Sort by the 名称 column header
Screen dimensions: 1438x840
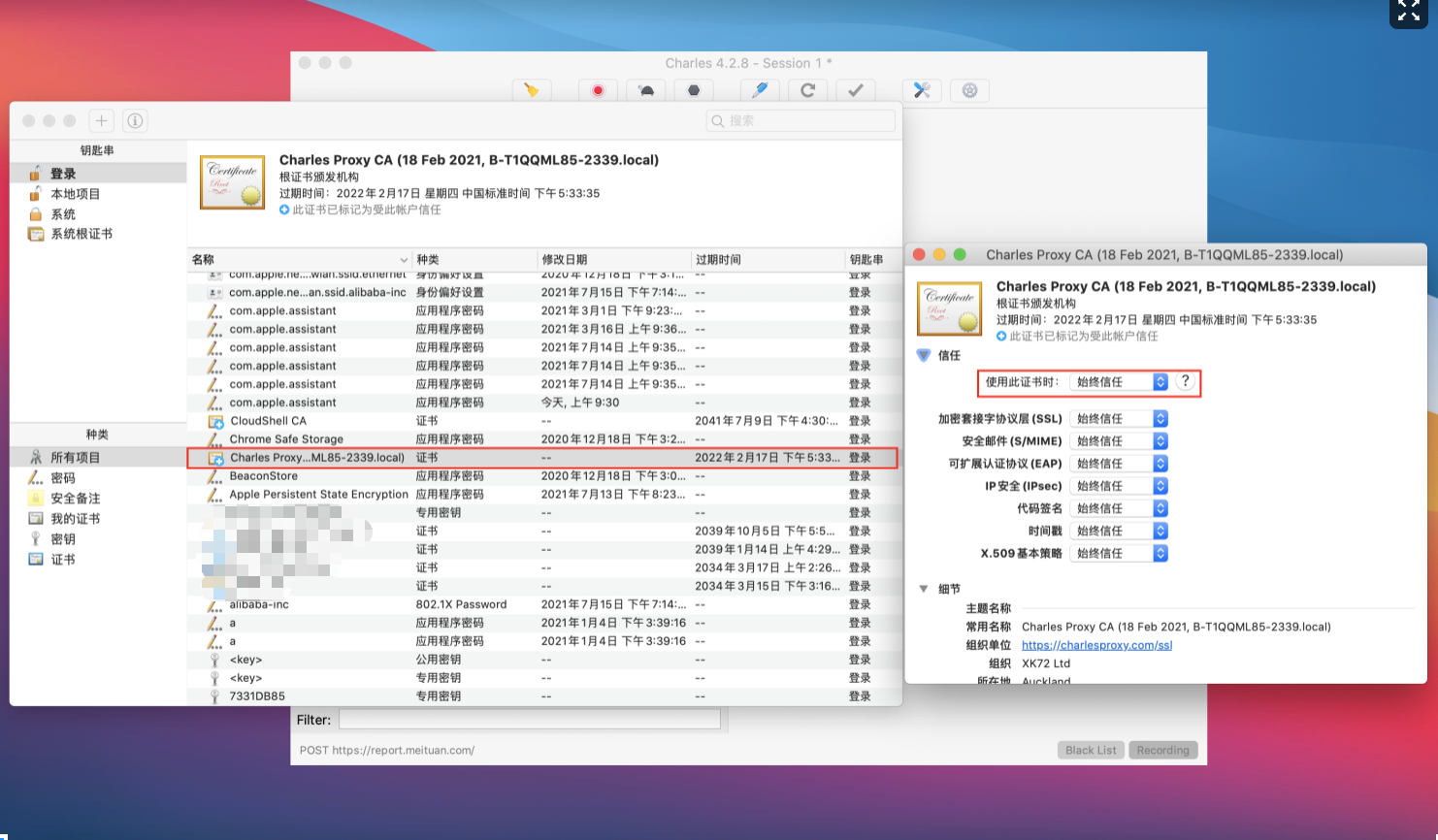[x=300, y=260]
